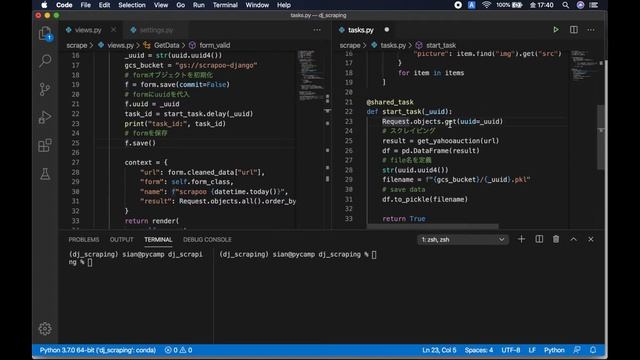Click the form_valid breadcrumb

pos(215,45)
